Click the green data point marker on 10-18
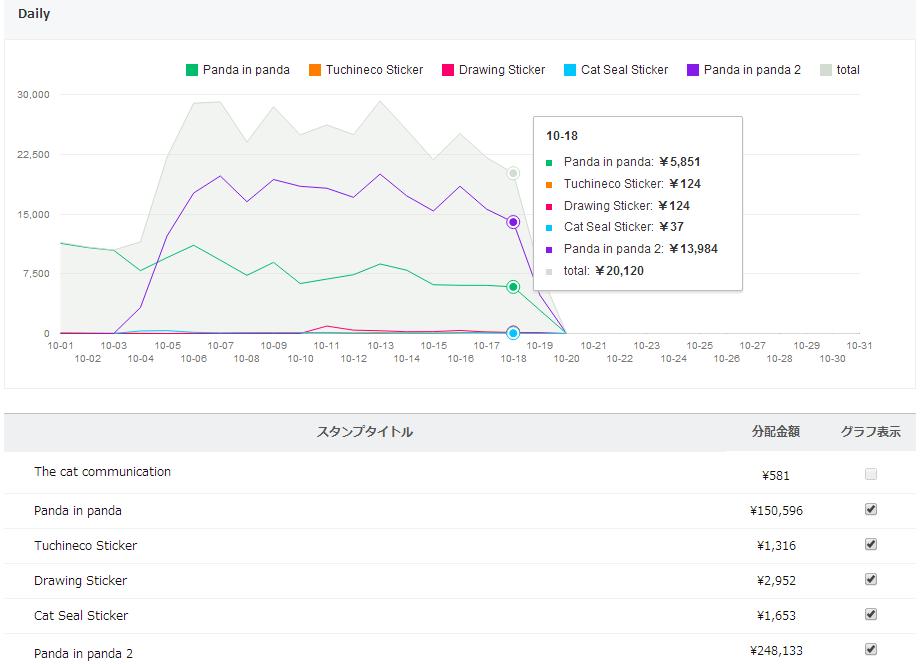This screenshot has width=920, height=664. coord(513,287)
